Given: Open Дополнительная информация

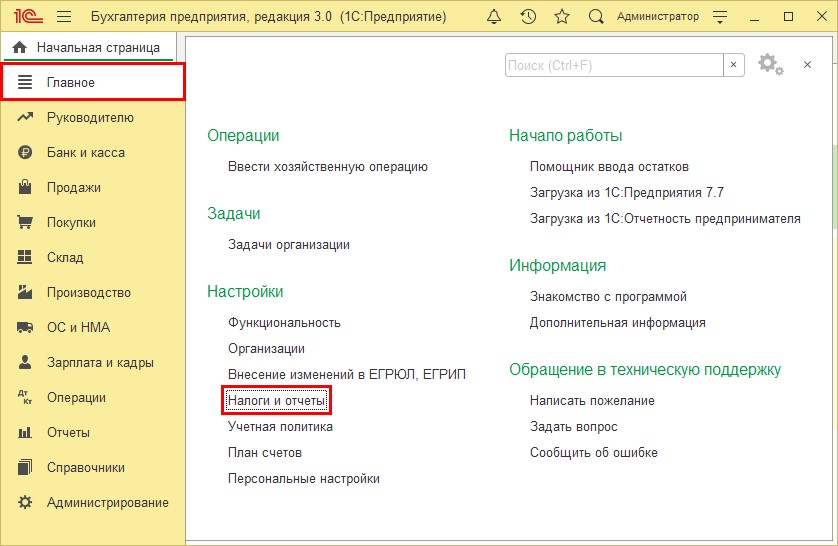Looking at the screenshot, I should [617, 323].
